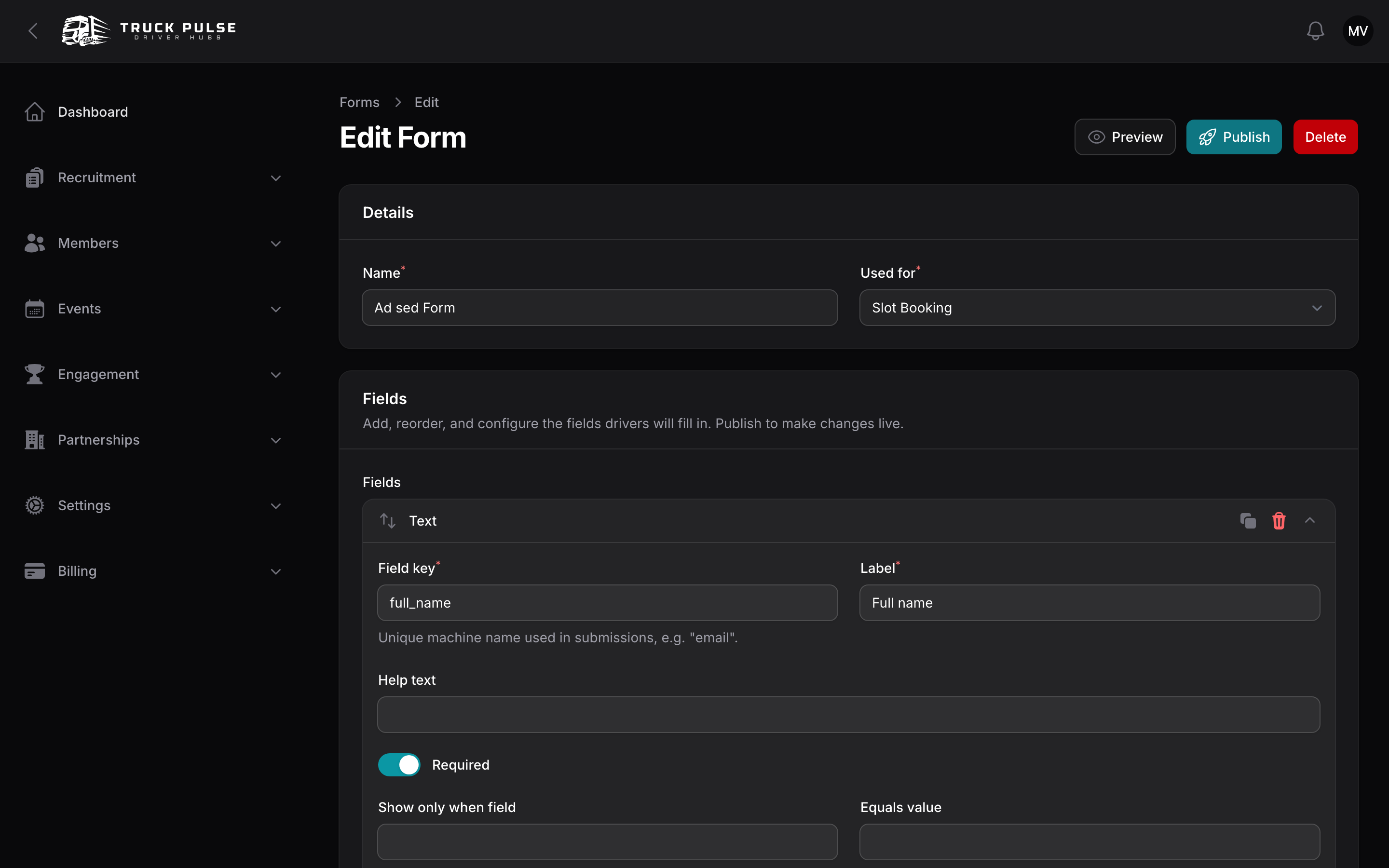Viewport: 1389px width, 868px height.
Task: Click the red Delete button
Action: point(1325,137)
